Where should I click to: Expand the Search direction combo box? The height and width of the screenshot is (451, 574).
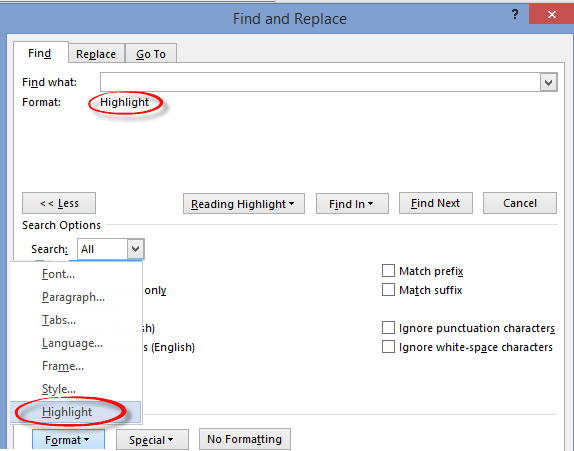135,249
